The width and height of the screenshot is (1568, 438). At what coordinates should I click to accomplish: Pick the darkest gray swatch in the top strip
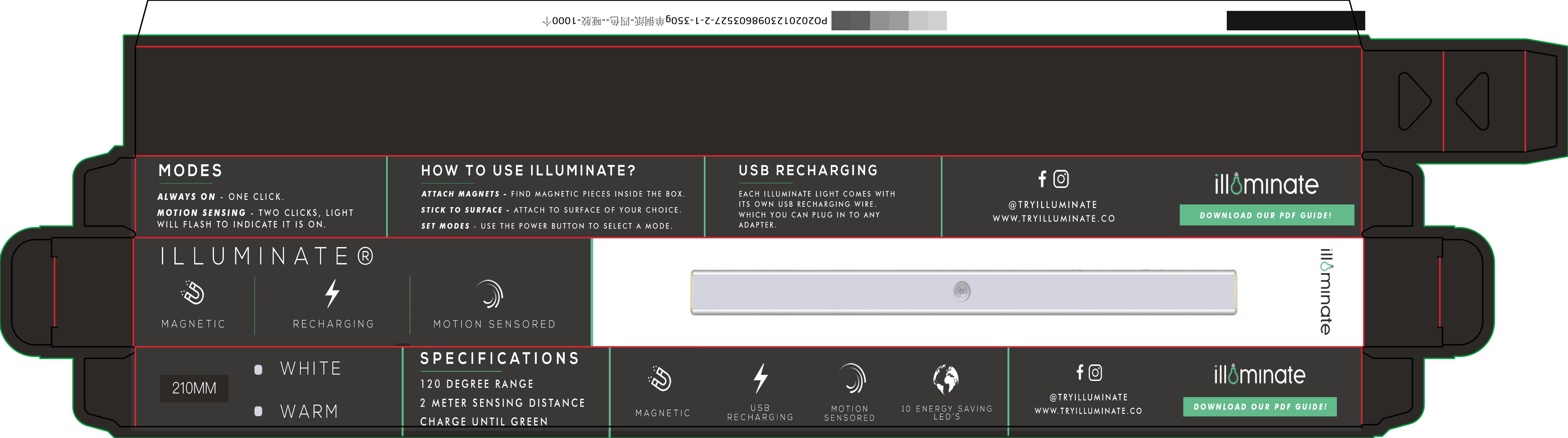pyautogui.click(x=841, y=21)
